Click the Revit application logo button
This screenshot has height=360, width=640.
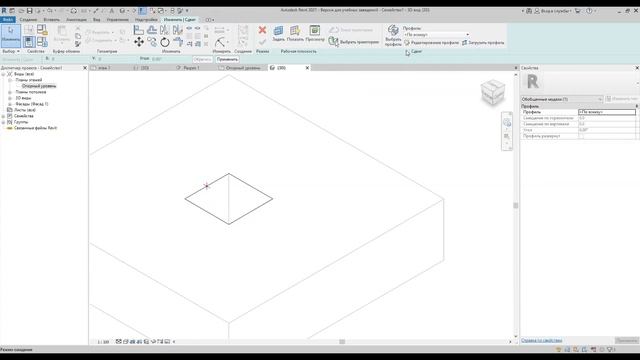pyautogui.click(x=4, y=11)
